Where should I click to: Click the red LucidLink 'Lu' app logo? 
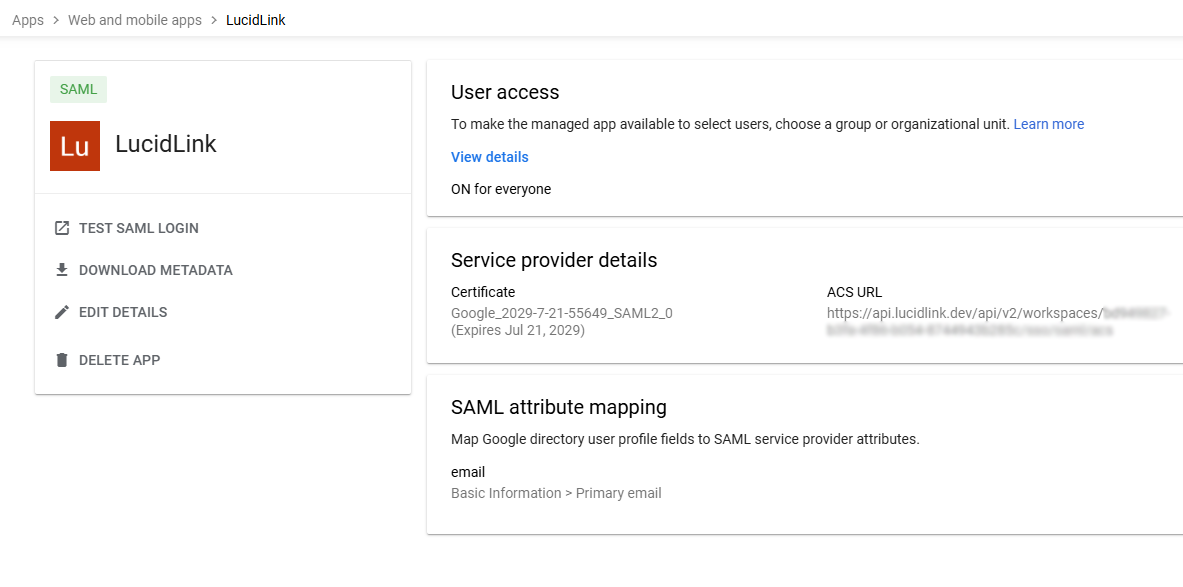pos(75,146)
